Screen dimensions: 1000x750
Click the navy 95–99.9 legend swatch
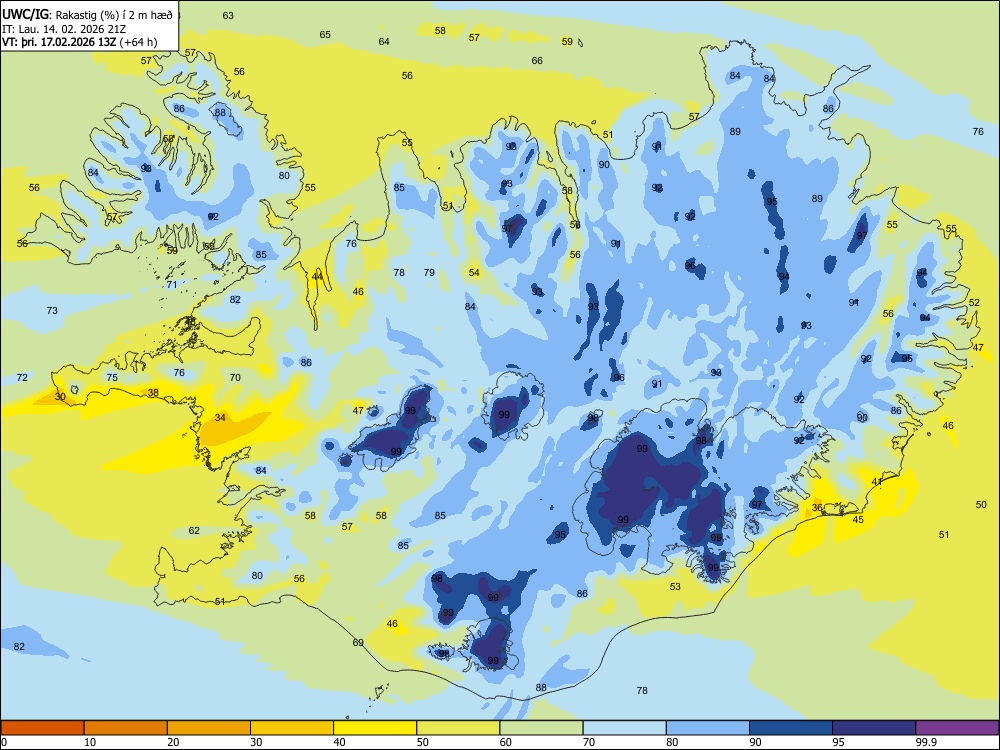[x=874, y=728]
